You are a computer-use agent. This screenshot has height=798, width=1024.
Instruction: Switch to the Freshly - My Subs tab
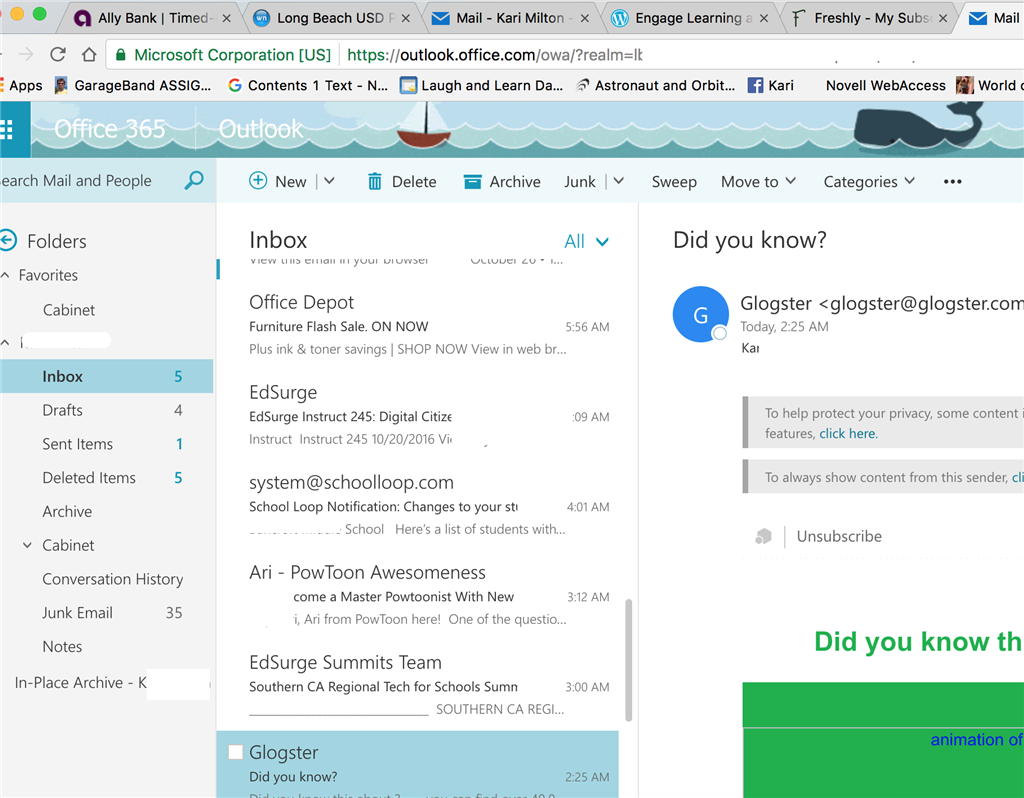(x=867, y=18)
